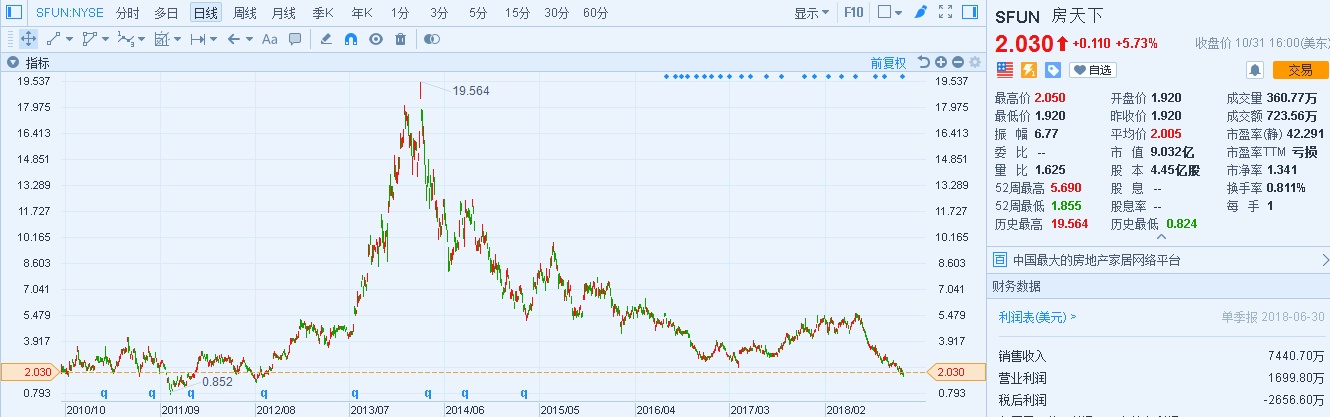Viewport: 1330px width, 417px height.
Task: Select the 3分 interval
Action: click(x=439, y=13)
